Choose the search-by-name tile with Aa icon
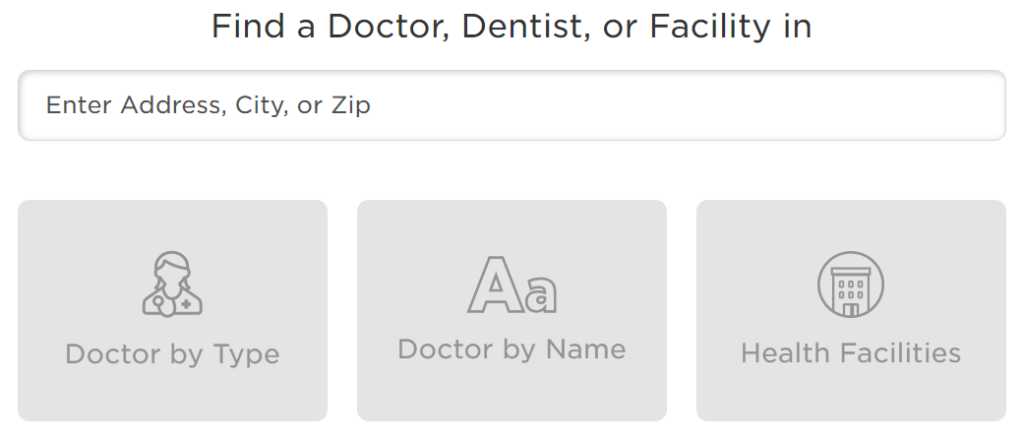Image resolution: width=1024 pixels, height=446 pixels. click(x=512, y=310)
